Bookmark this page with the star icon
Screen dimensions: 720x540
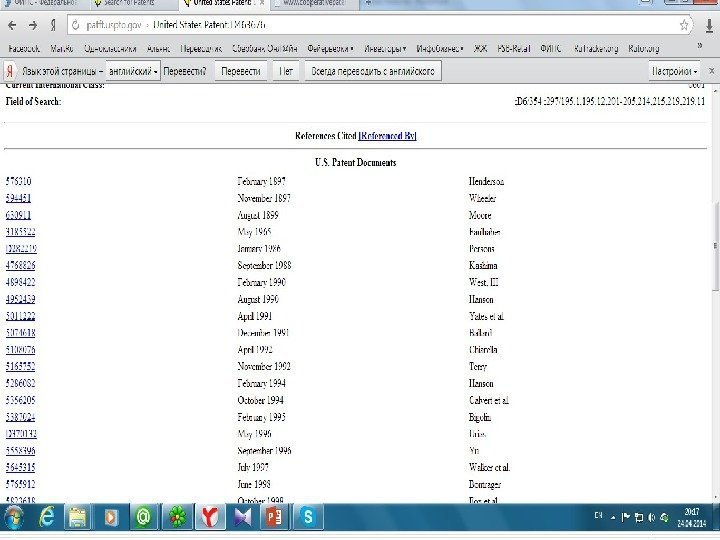tap(684, 25)
